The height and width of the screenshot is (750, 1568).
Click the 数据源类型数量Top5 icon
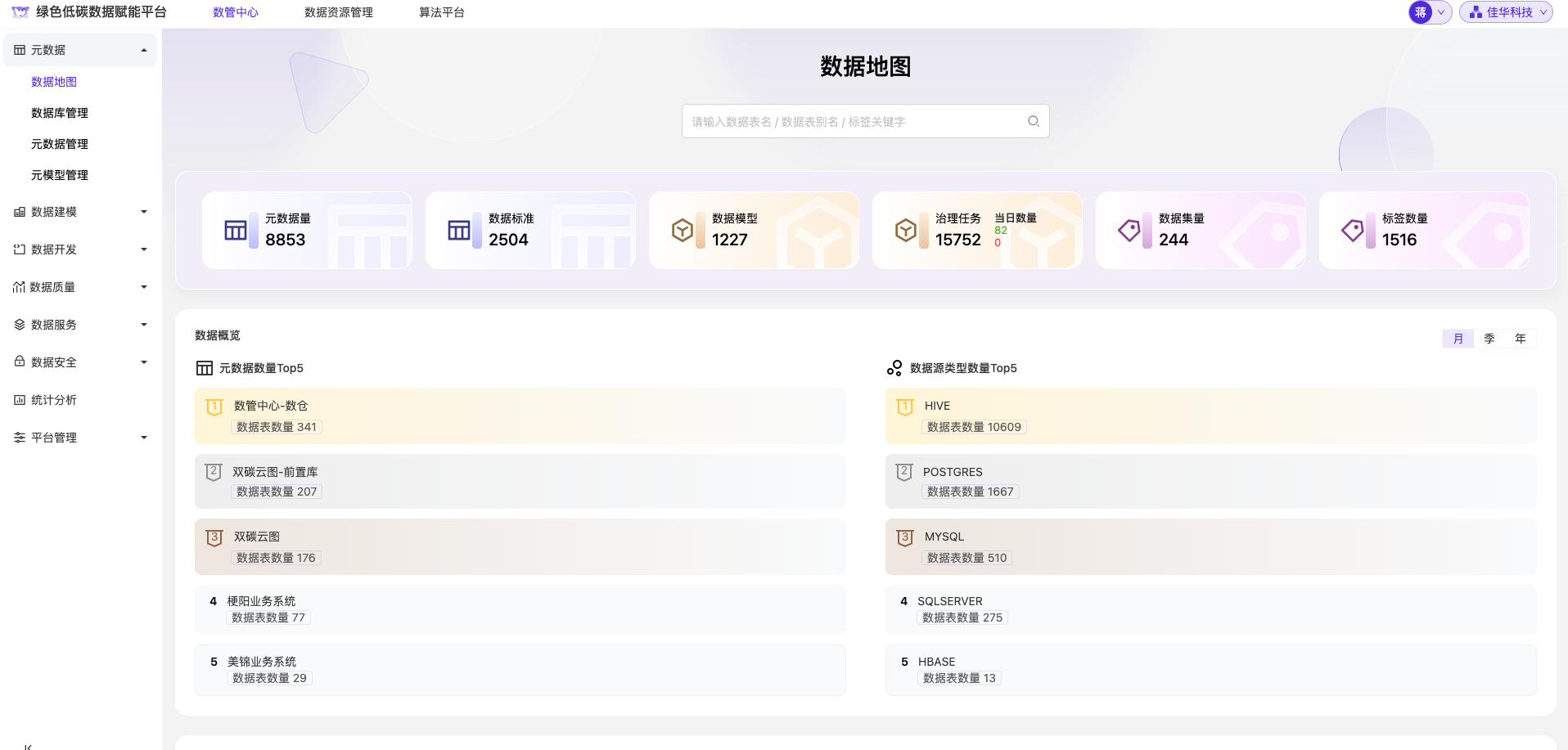pos(894,368)
